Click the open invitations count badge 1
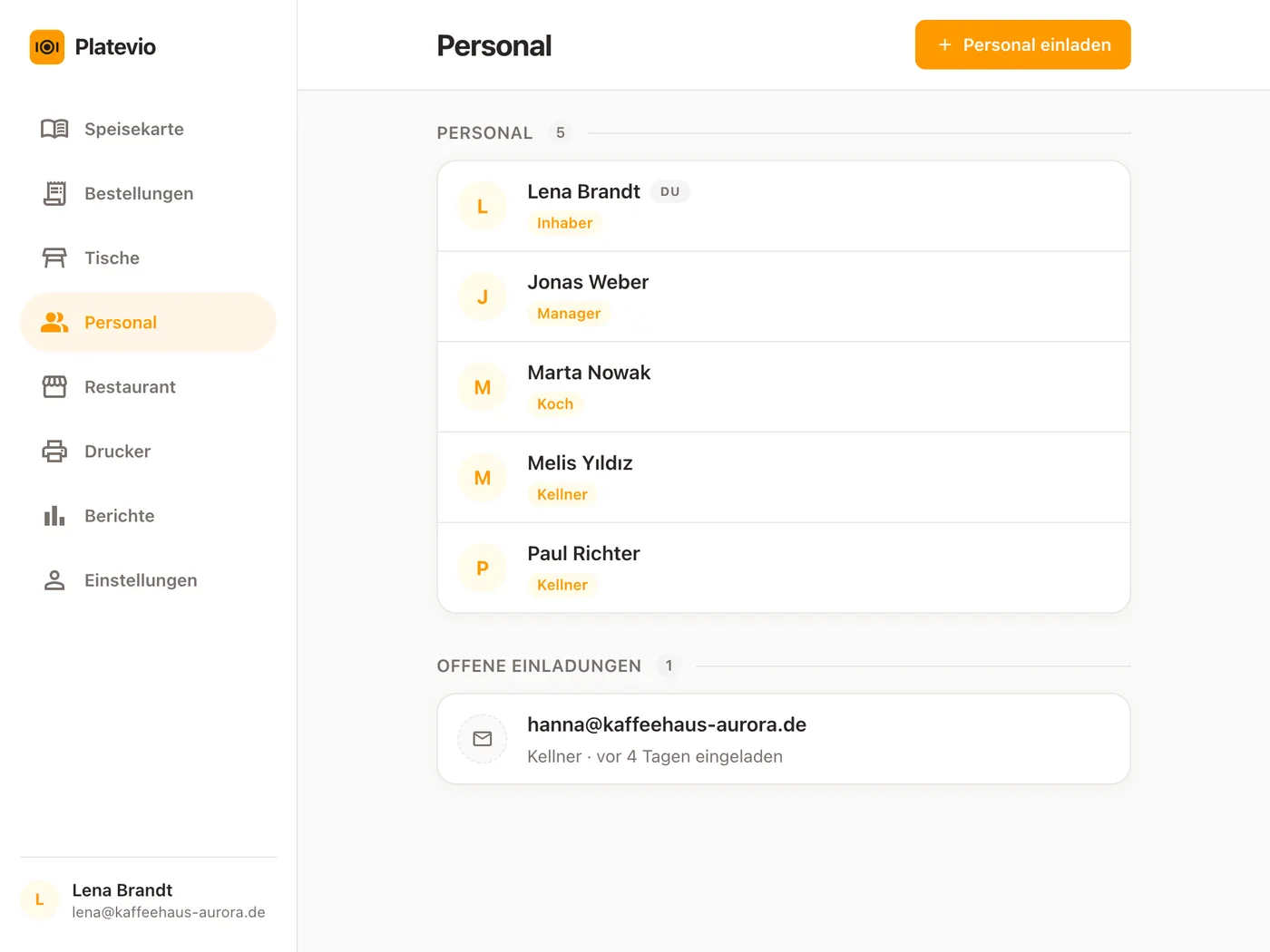The height and width of the screenshot is (952, 1270). point(669,665)
